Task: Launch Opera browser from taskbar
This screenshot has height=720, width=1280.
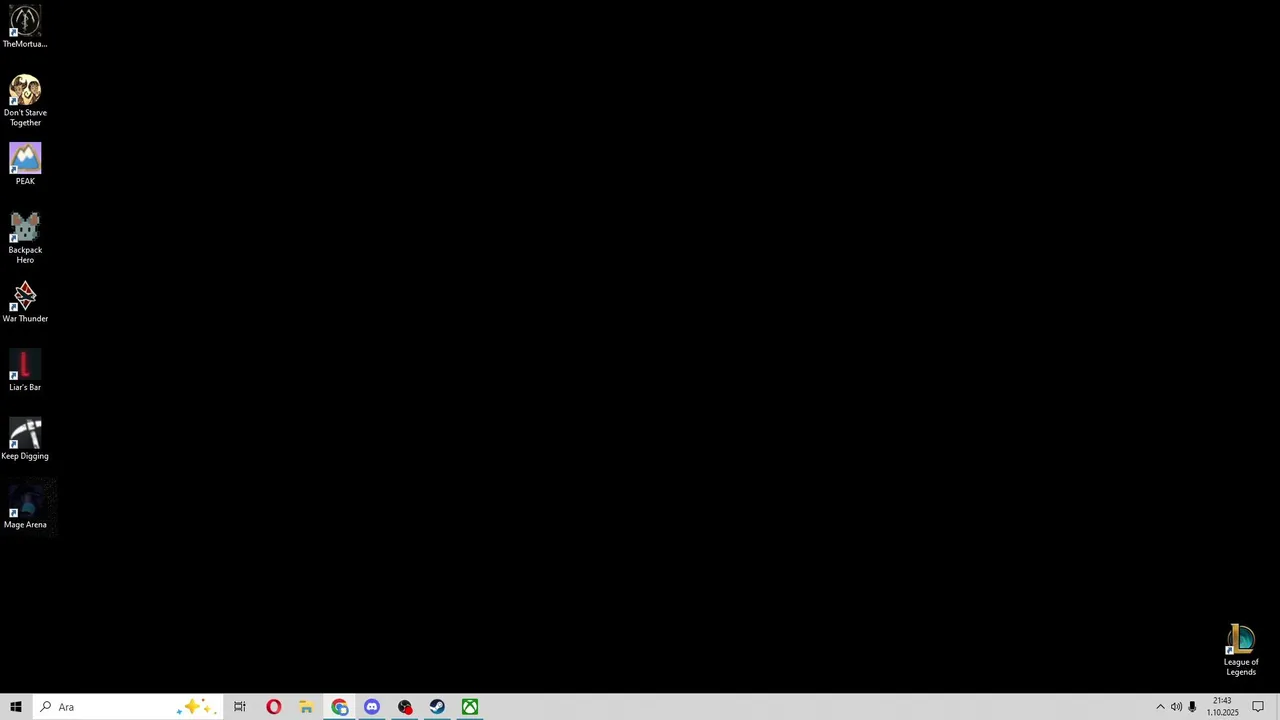Action: click(x=273, y=707)
